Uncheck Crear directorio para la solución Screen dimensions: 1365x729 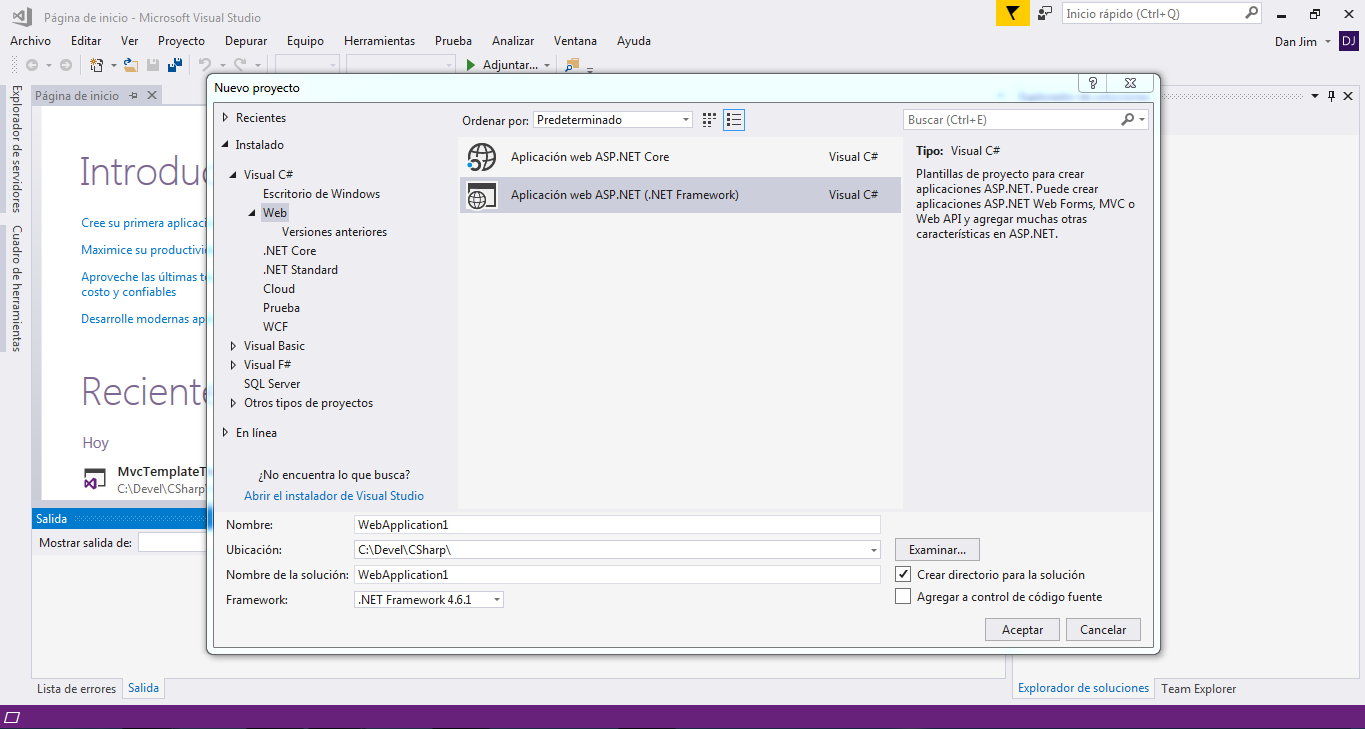tap(903, 575)
